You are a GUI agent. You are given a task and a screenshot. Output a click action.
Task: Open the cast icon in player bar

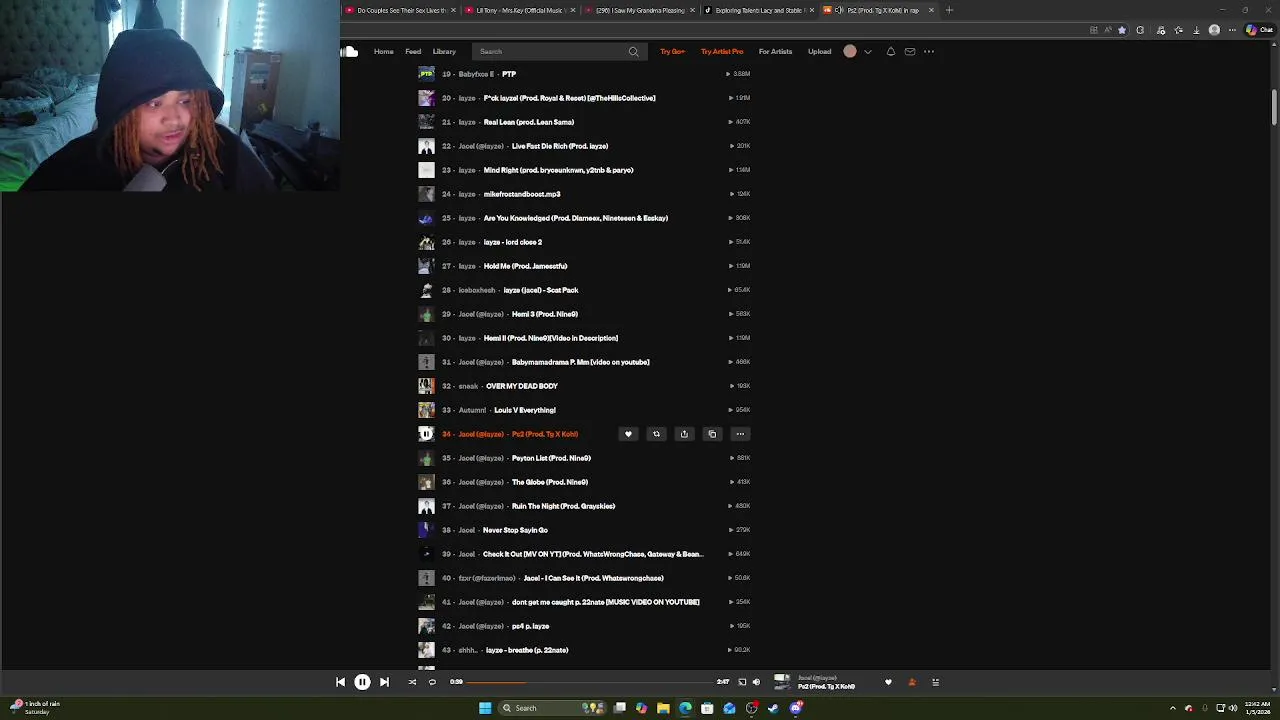(742, 682)
